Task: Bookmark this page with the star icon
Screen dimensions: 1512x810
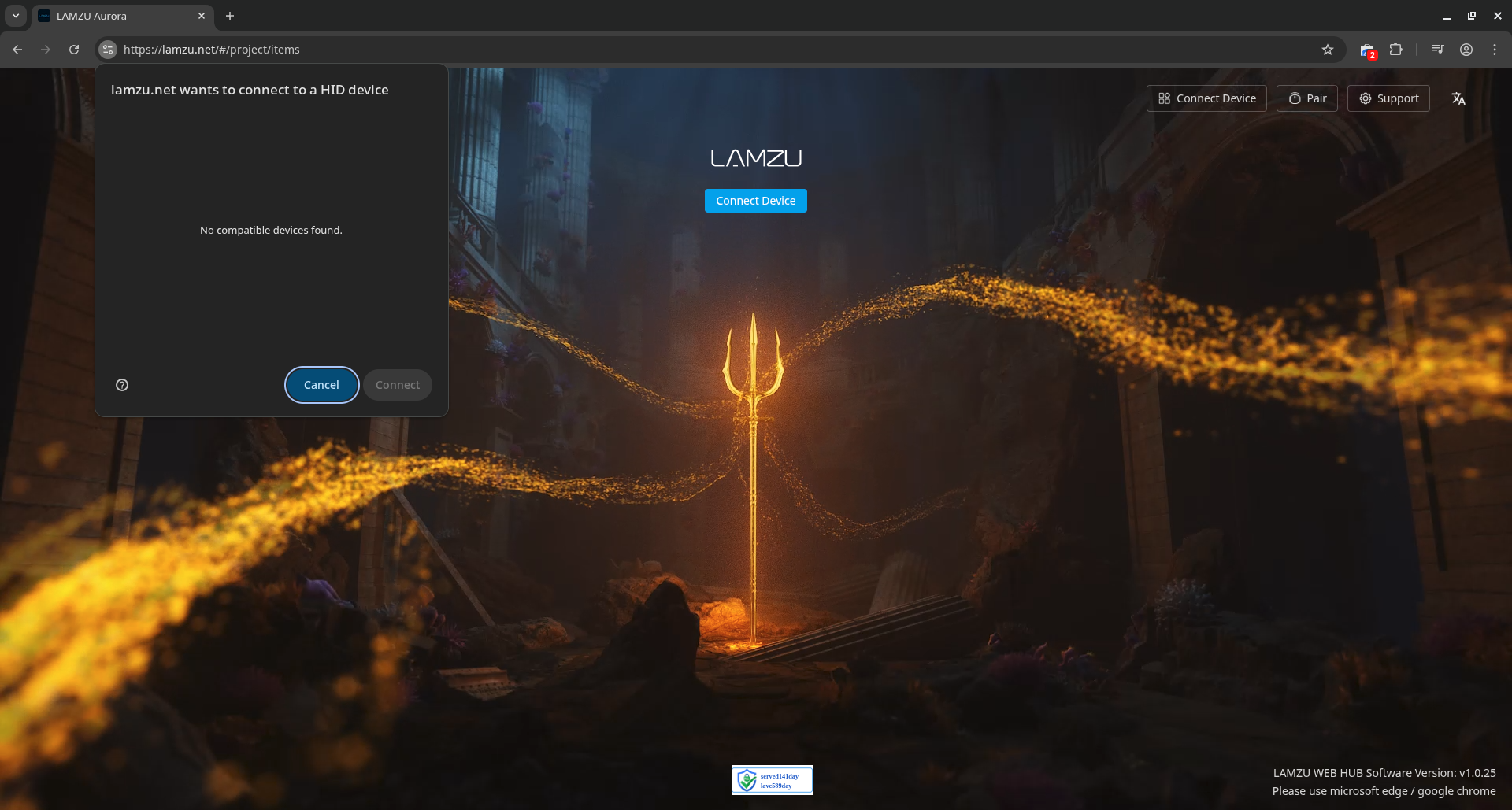Action: pyautogui.click(x=1329, y=49)
